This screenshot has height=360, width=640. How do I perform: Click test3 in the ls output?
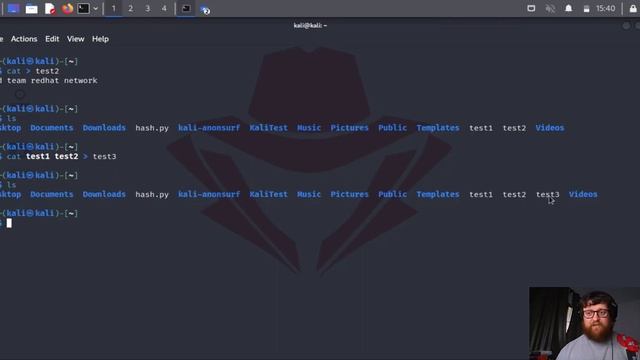pos(547,194)
